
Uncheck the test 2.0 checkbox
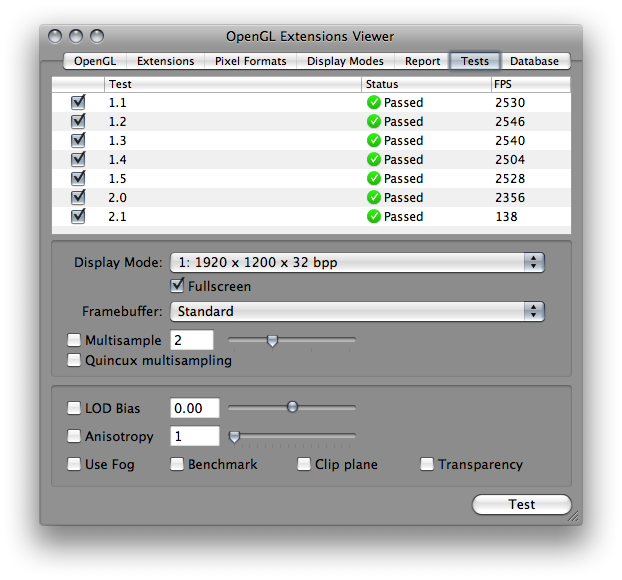point(78,198)
